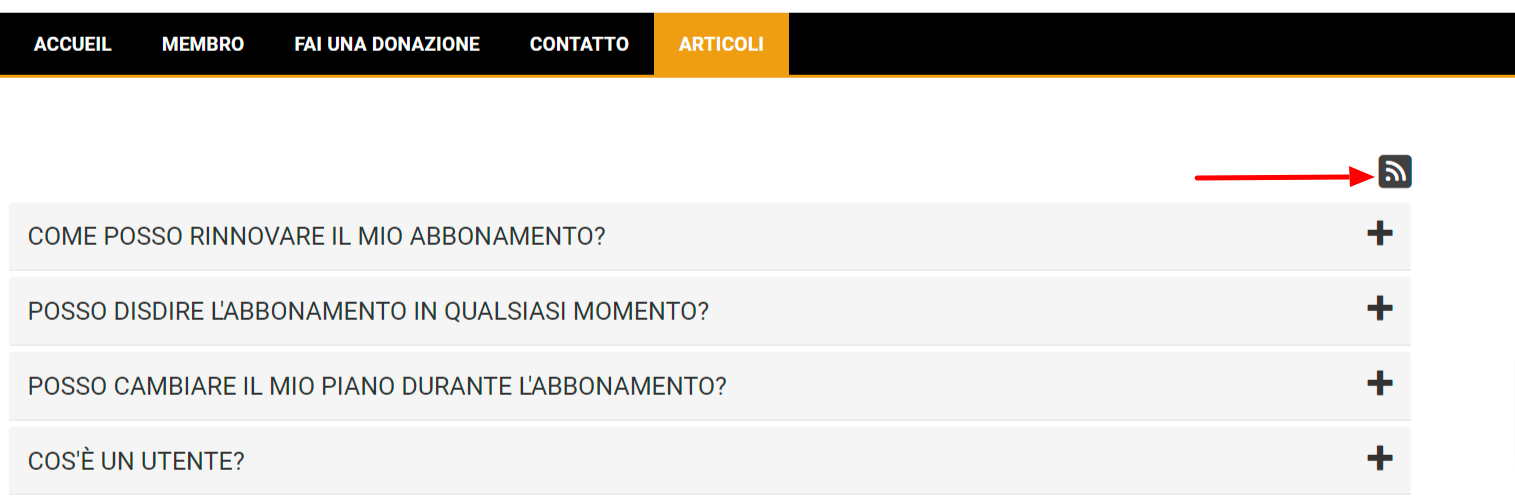Select the highlighted Articoli tab
This screenshot has height=497, width=1515.
[x=721, y=44]
